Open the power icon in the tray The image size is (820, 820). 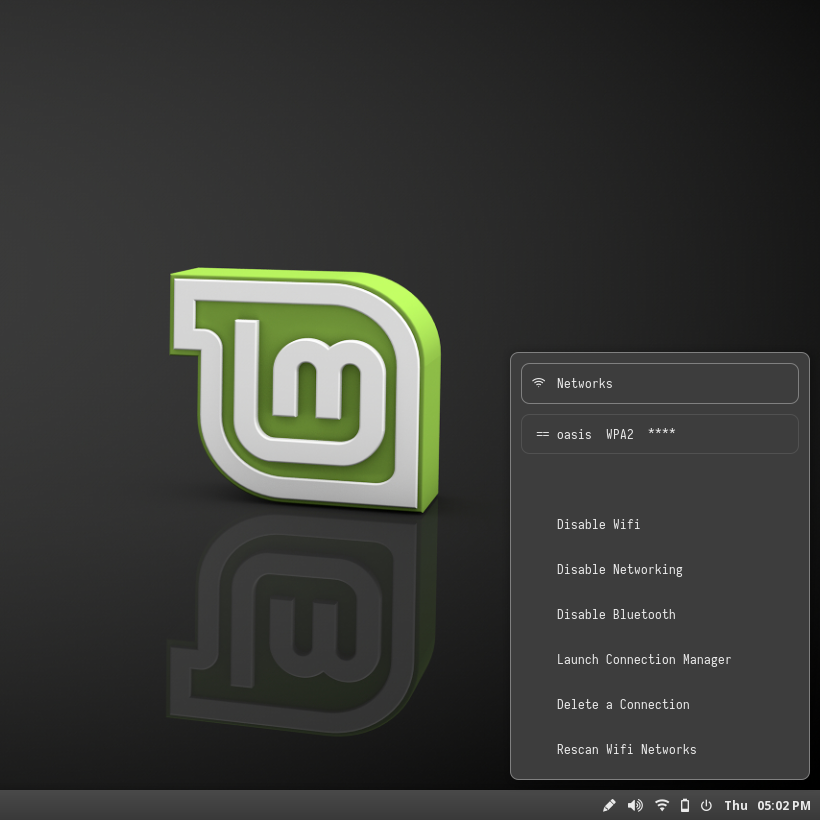coord(706,805)
